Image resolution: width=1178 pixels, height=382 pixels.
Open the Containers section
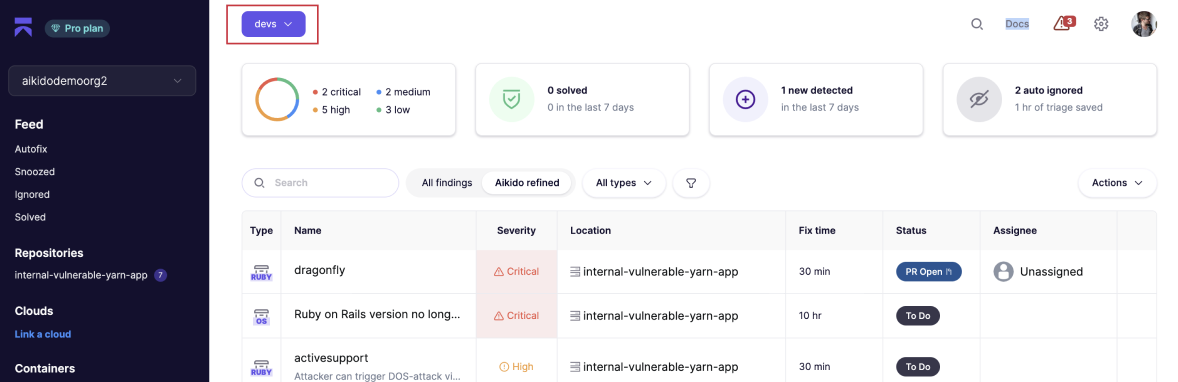coord(45,368)
